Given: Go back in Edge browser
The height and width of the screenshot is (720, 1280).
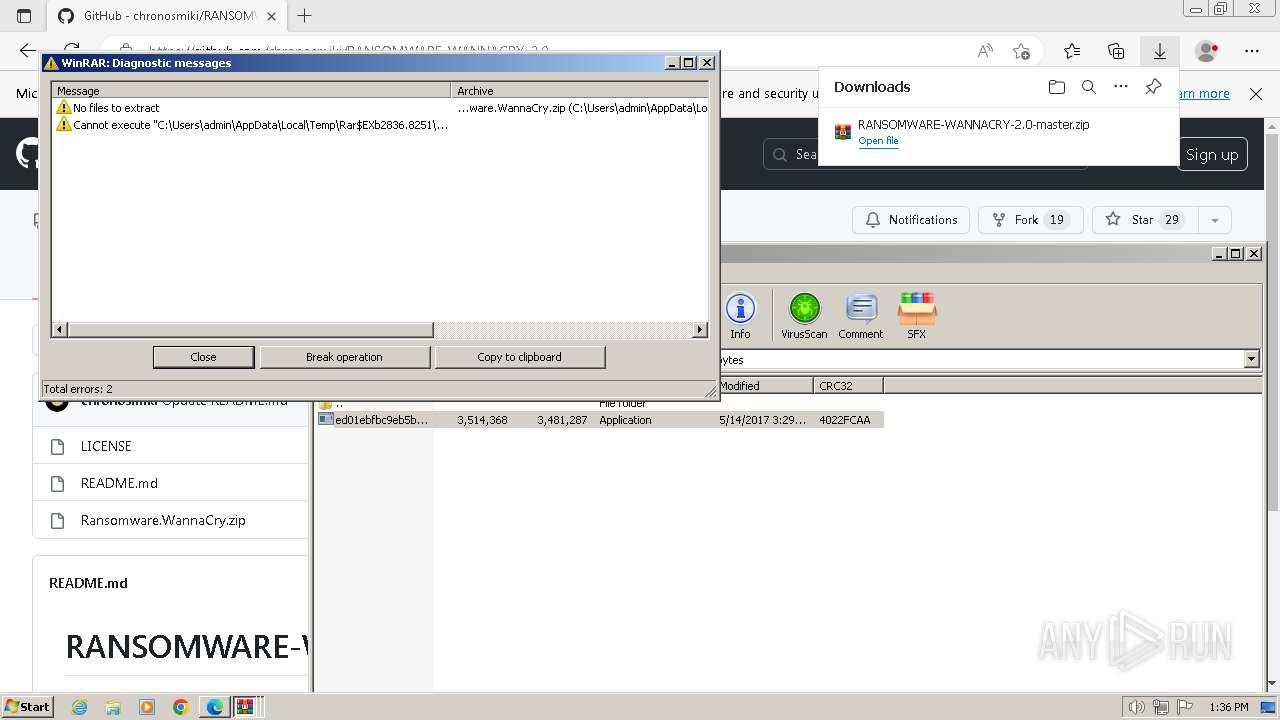Looking at the screenshot, I should (x=27, y=51).
